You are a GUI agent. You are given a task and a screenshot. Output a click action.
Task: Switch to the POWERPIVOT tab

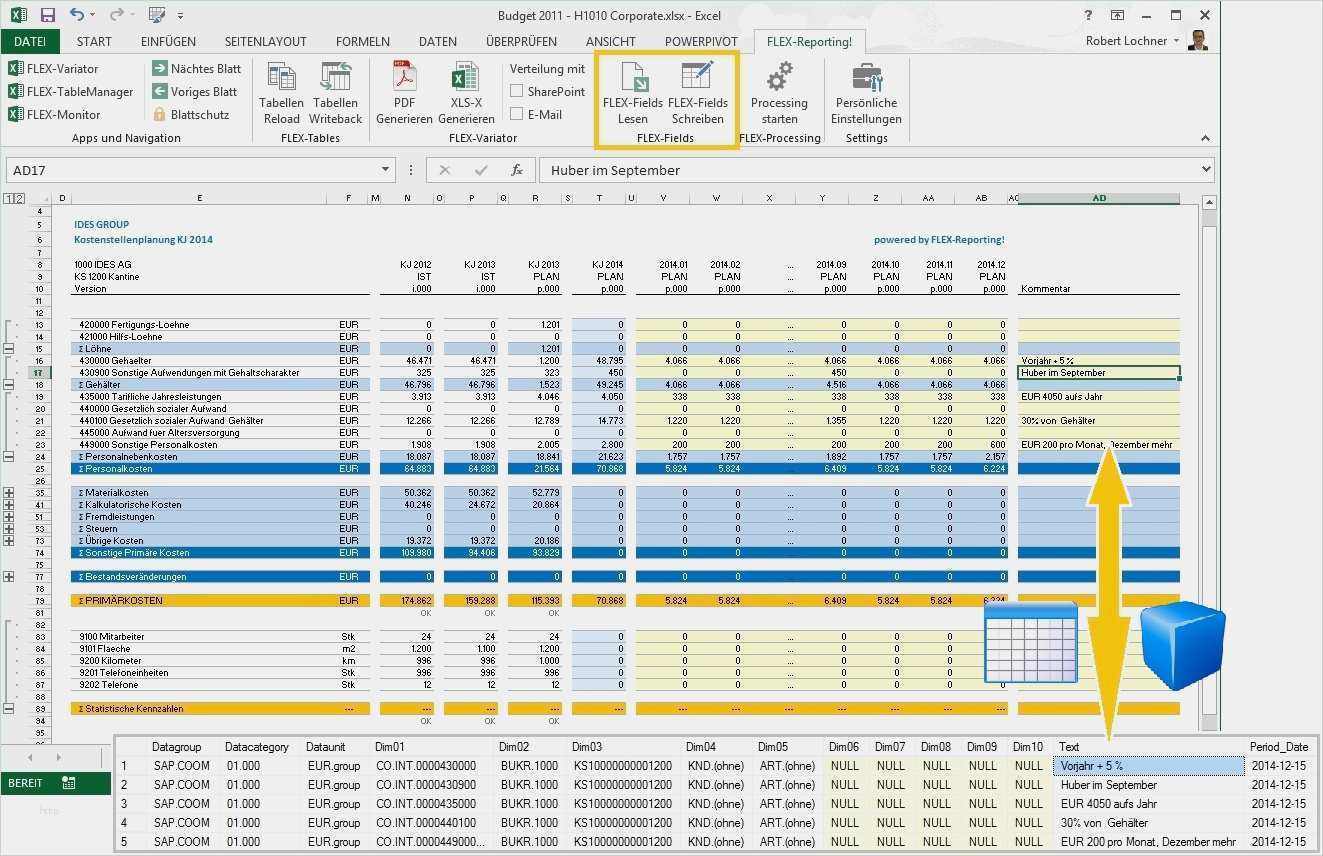[x=701, y=42]
